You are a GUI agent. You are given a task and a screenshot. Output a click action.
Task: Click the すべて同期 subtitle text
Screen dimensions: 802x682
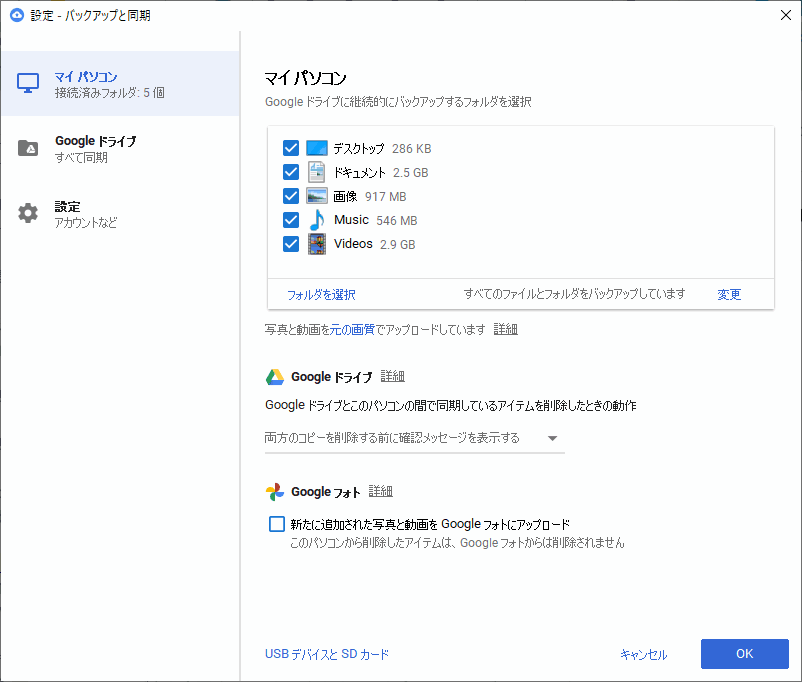[x=81, y=158]
